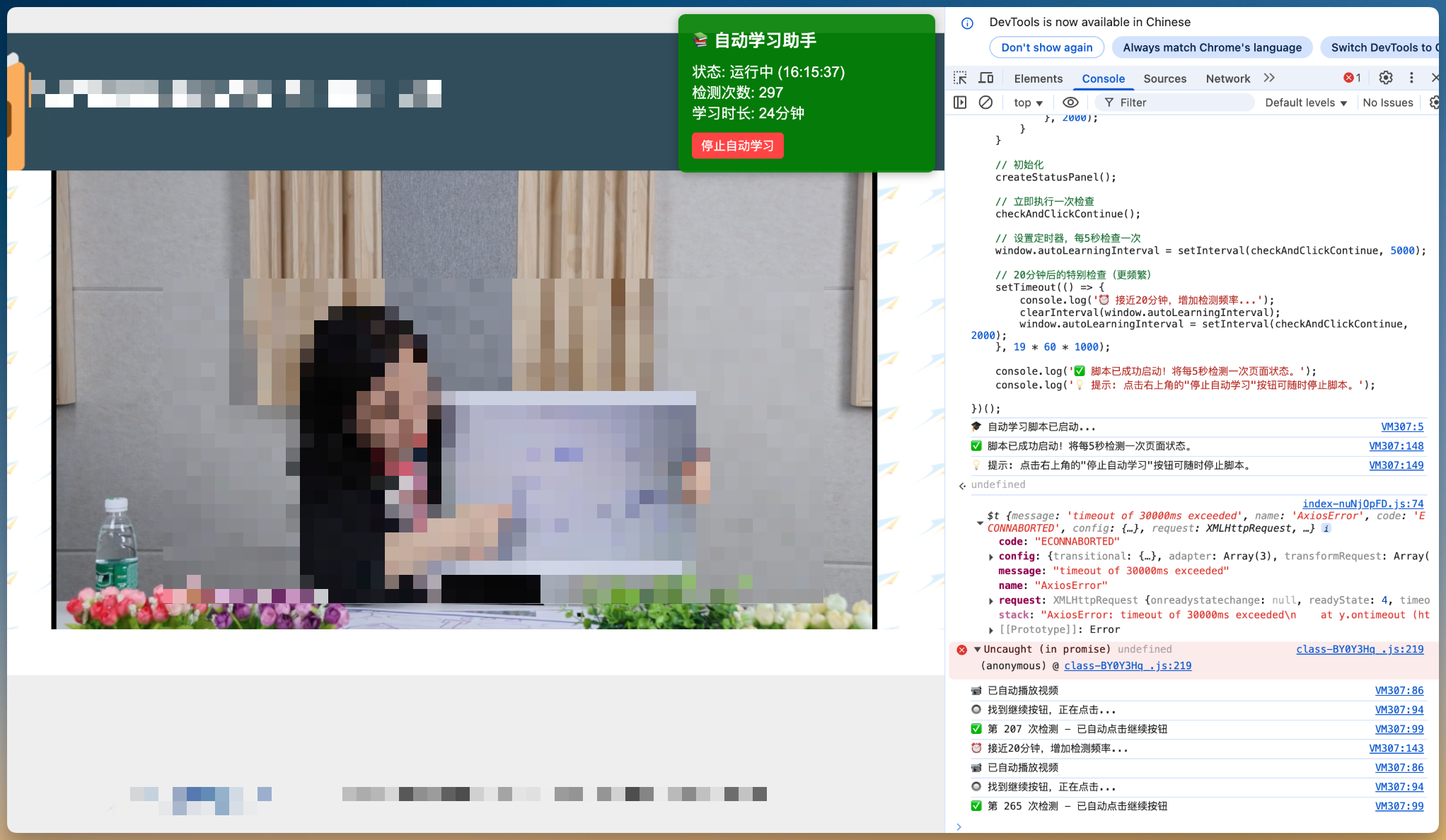Click Always match Chrome's language
1446x840 pixels.
click(x=1212, y=47)
